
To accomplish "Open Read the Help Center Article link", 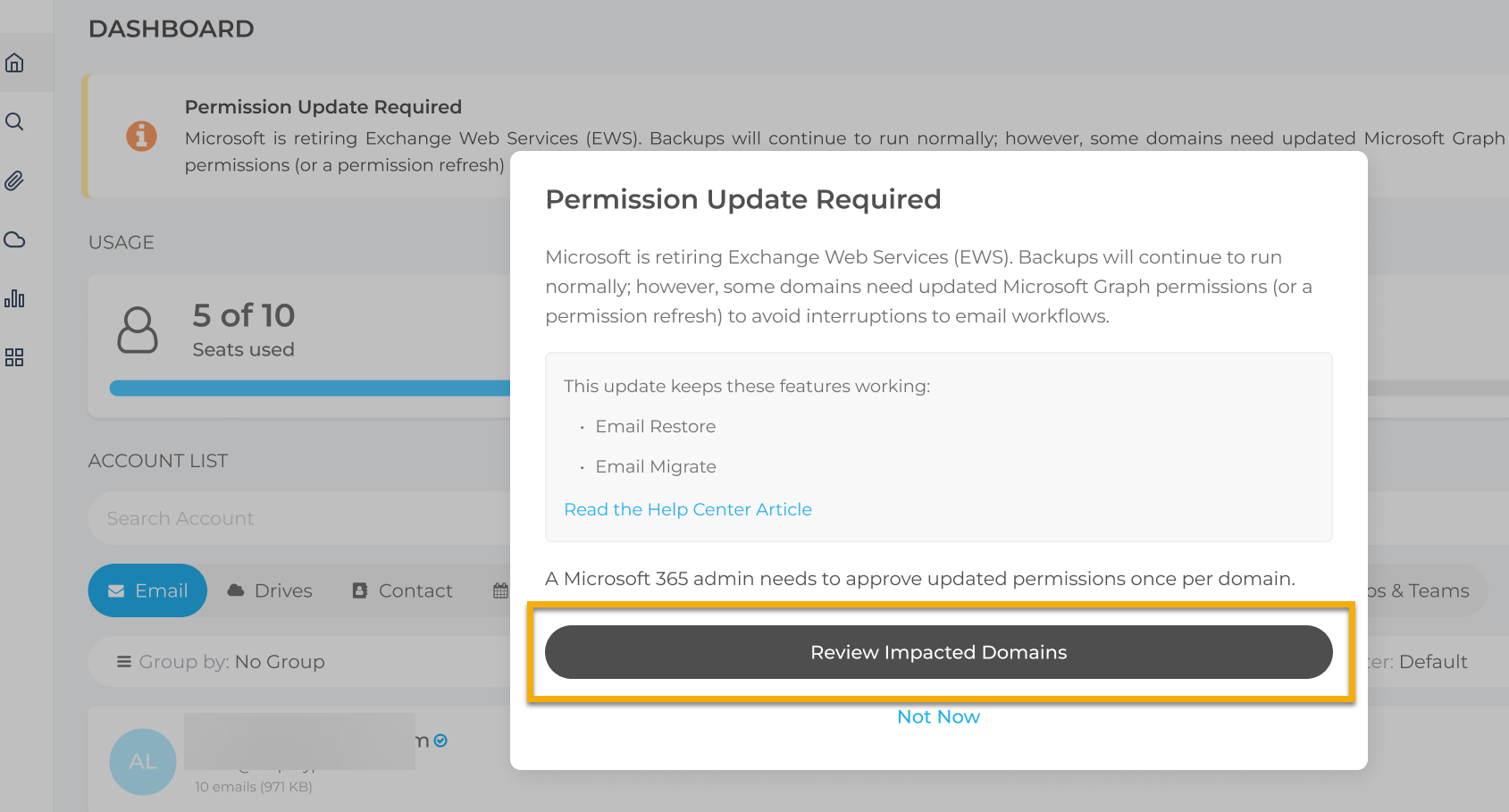I will (688, 509).
